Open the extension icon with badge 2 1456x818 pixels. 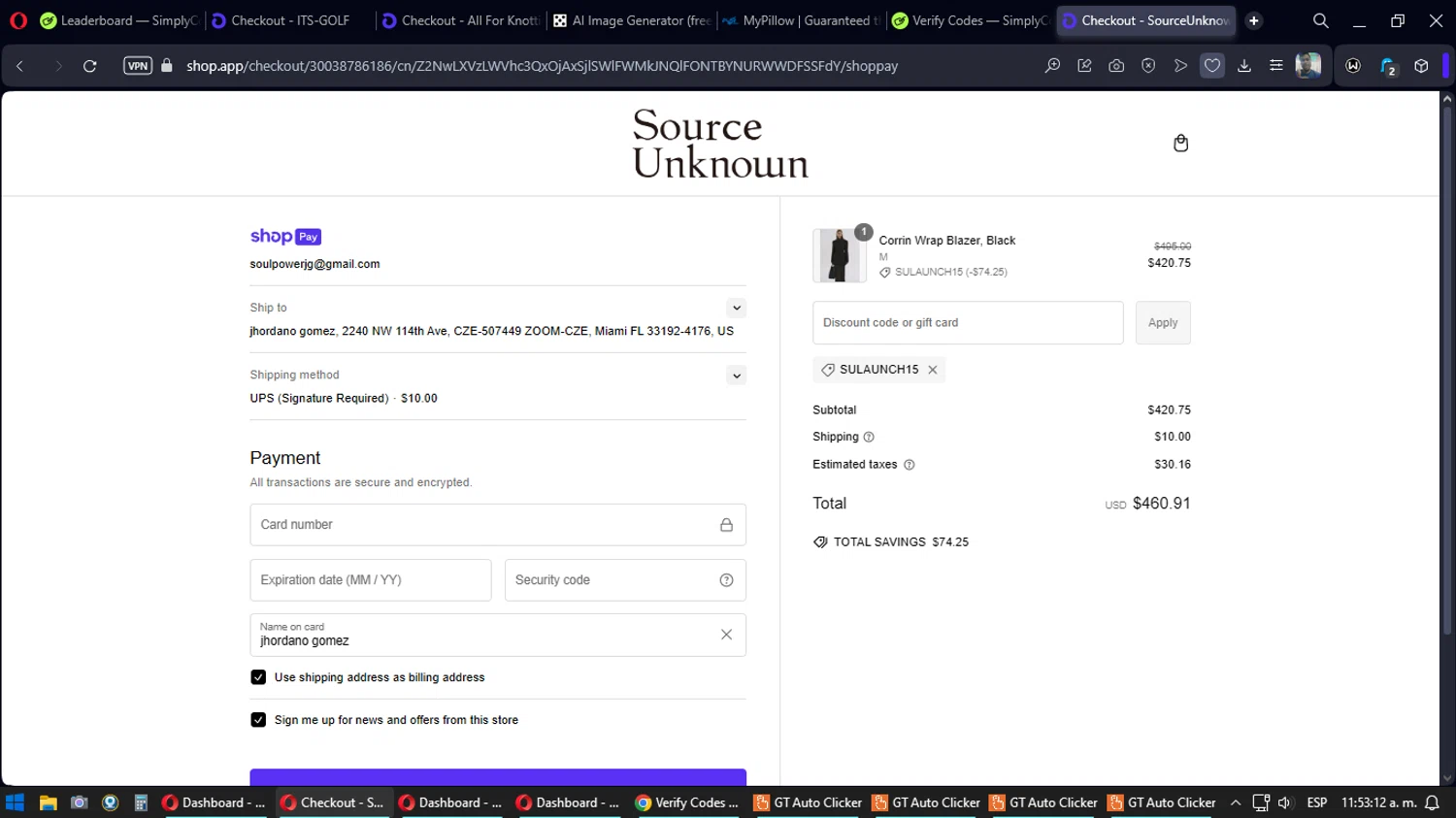pos(1388,66)
